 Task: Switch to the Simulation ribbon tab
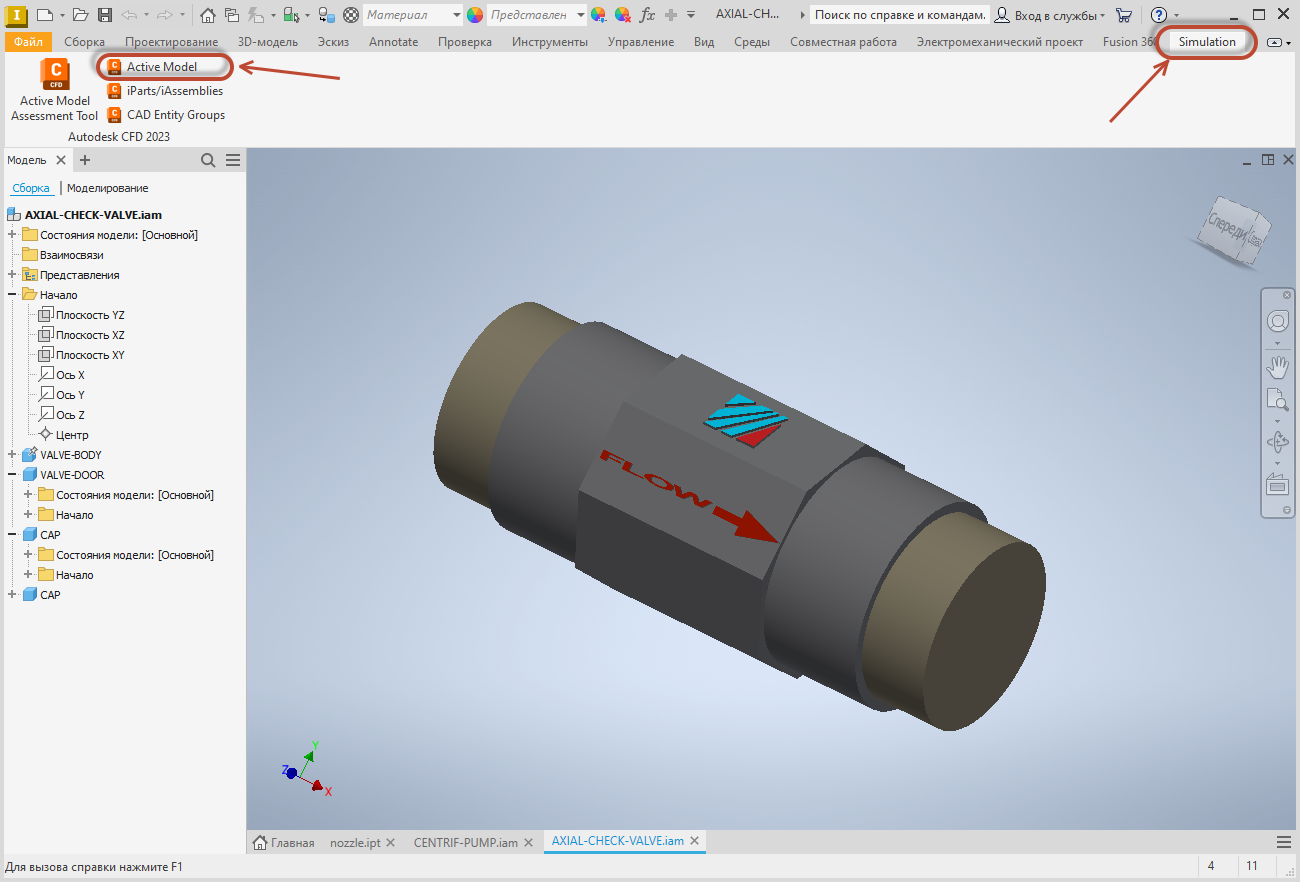(x=1206, y=41)
